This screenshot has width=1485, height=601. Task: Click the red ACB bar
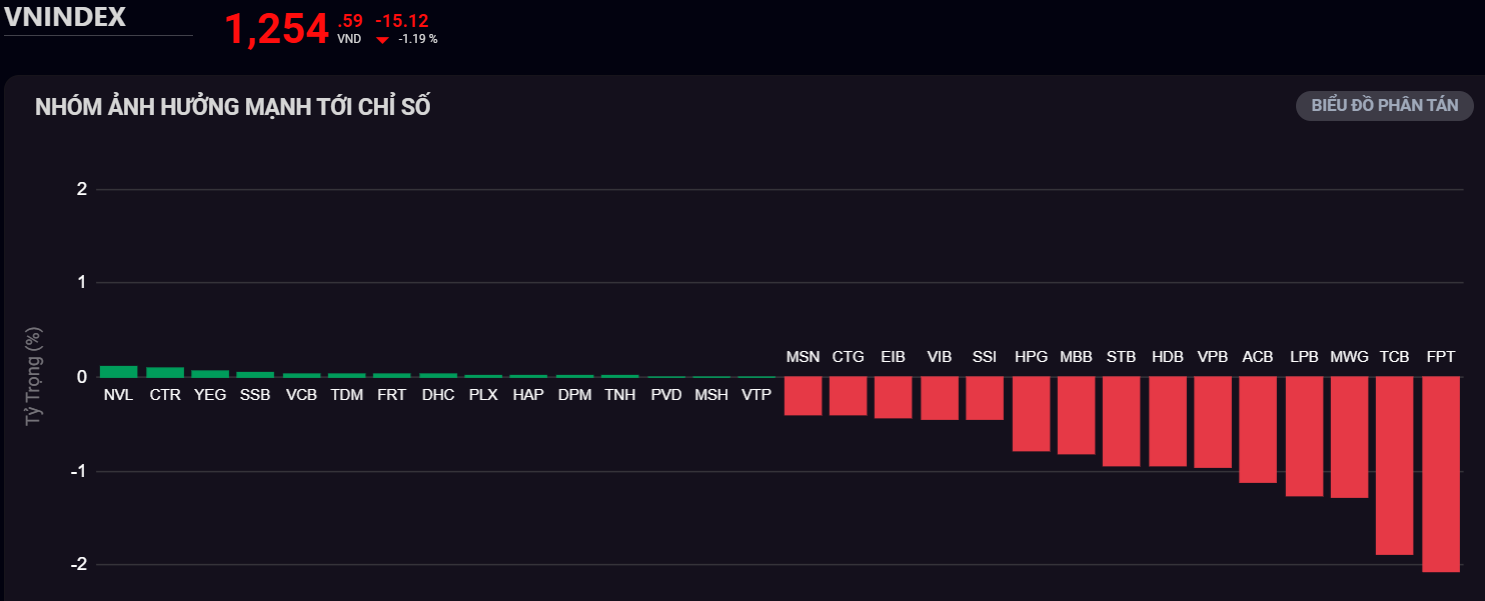pos(1258,429)
